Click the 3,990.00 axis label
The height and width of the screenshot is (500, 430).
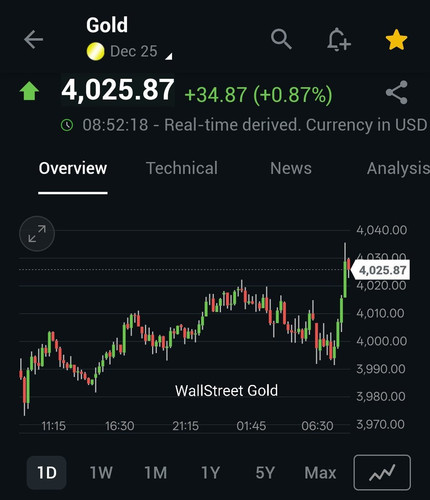click(x=381, y=369)
